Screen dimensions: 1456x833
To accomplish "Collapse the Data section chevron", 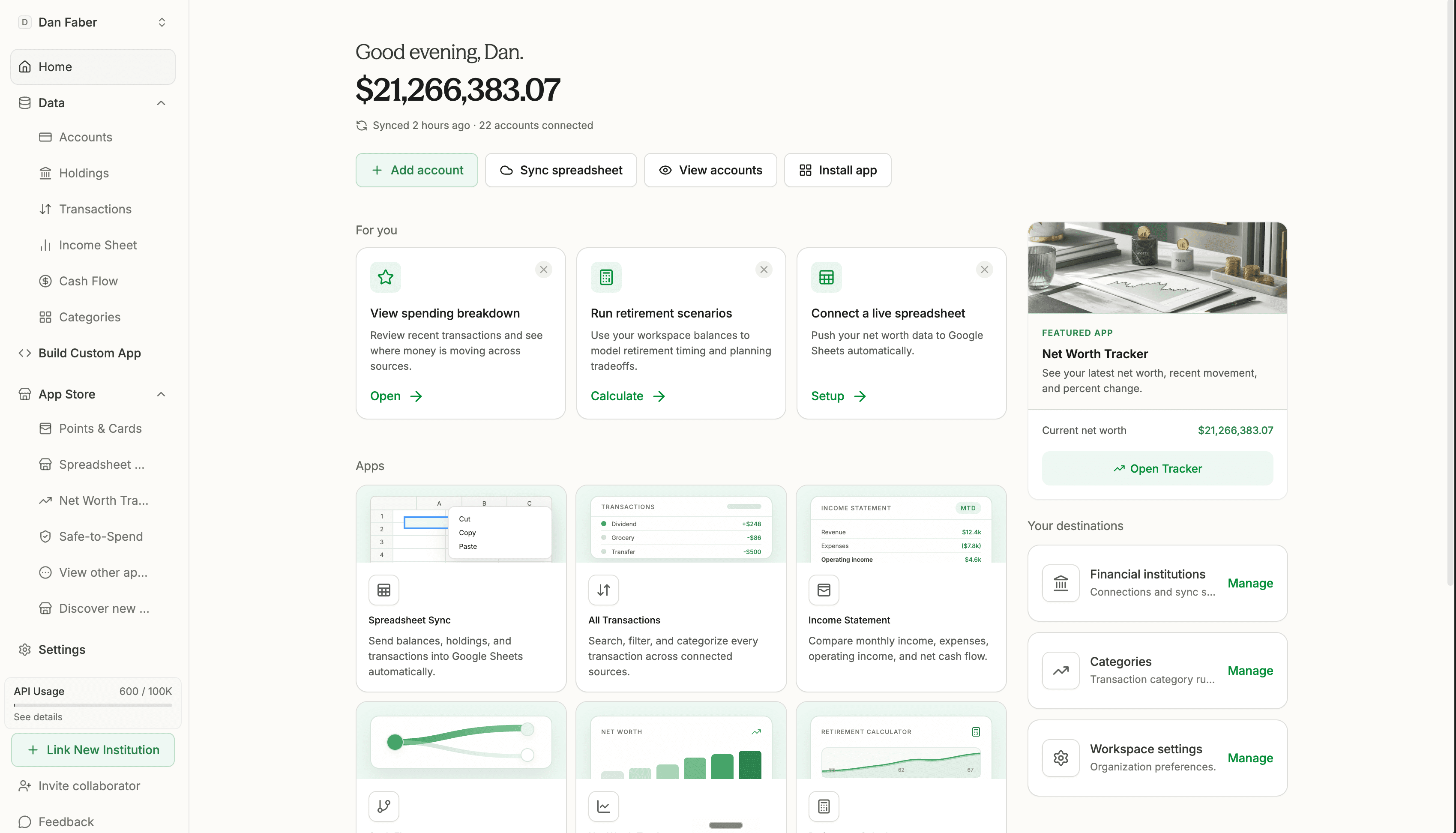I will click(162, 103).
